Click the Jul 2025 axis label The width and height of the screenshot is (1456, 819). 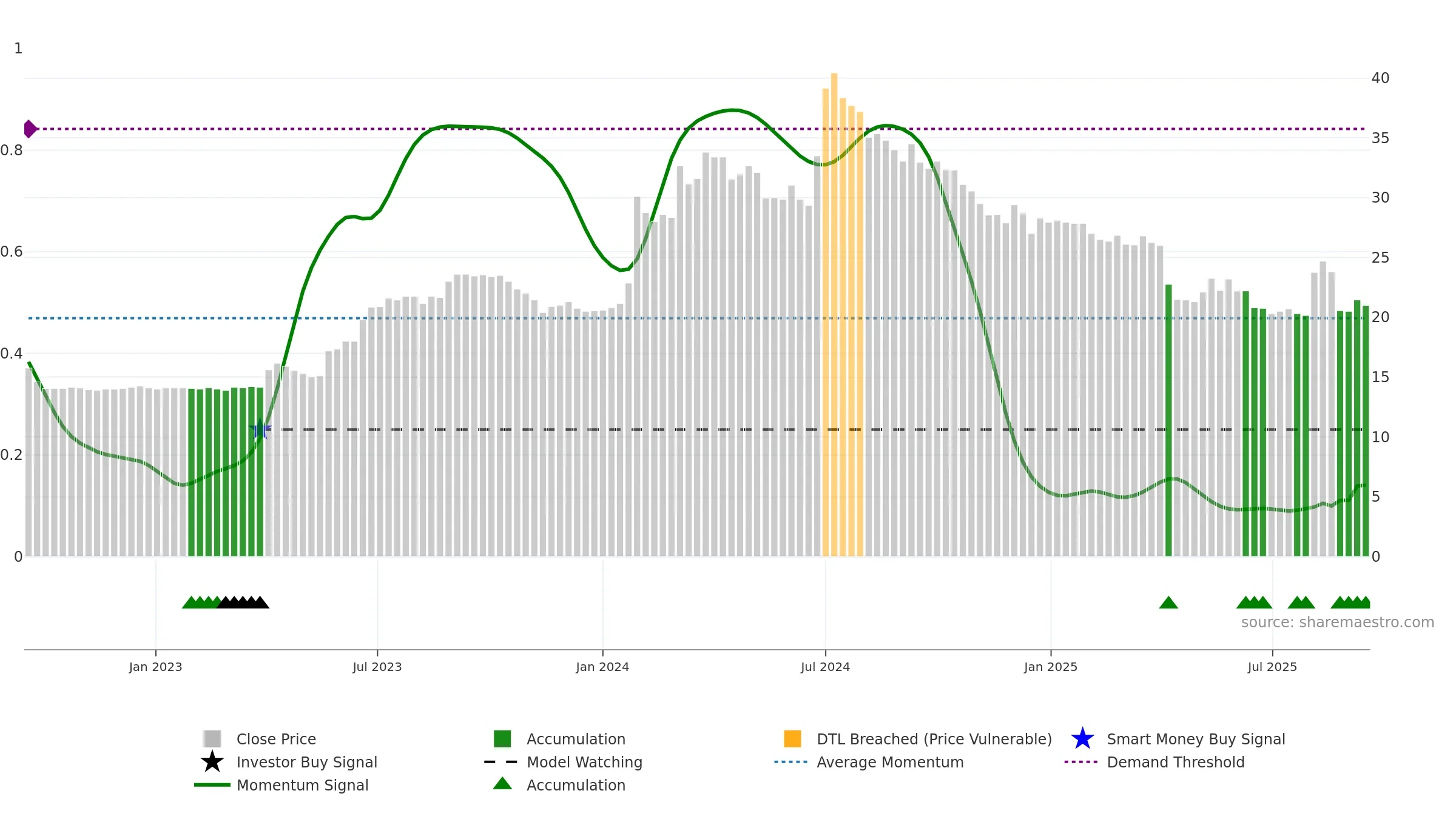coord(1272,667)
